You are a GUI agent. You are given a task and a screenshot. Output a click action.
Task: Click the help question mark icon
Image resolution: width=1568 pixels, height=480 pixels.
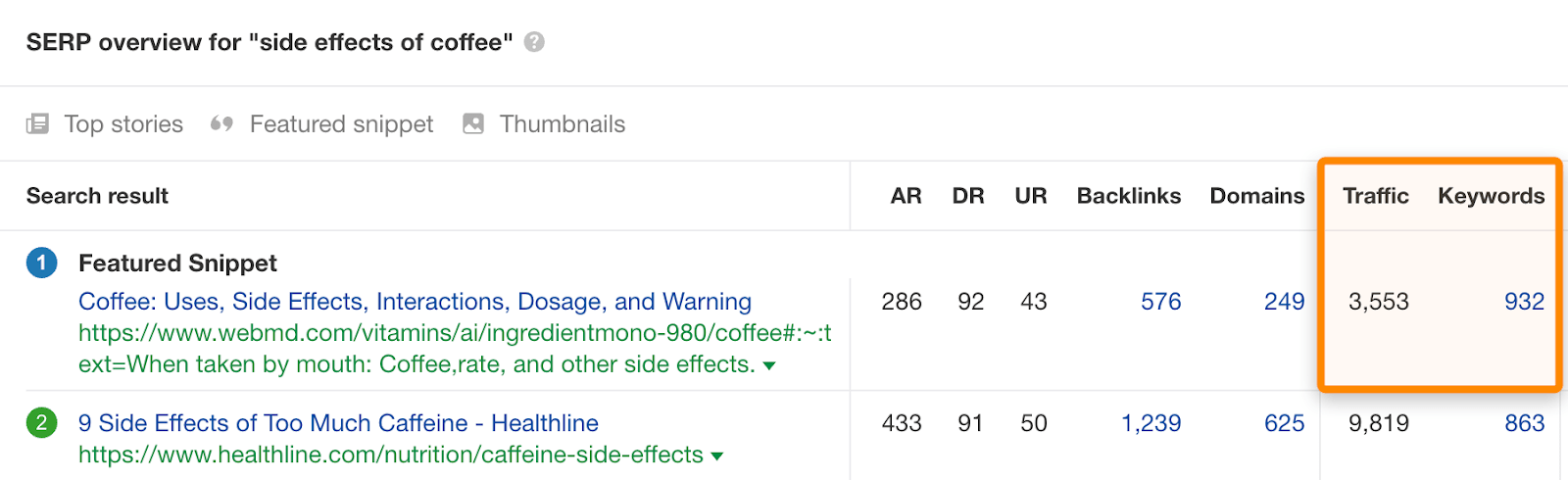[534, 42]
